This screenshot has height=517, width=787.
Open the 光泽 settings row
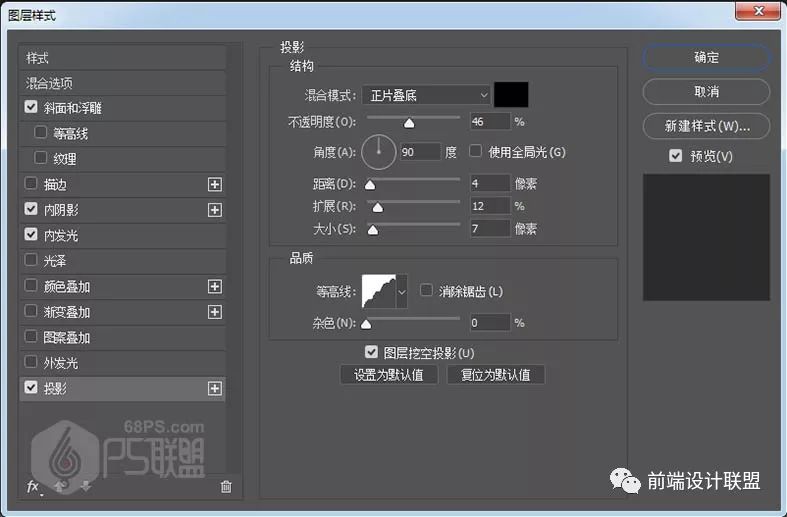click(x=122, y=261)
